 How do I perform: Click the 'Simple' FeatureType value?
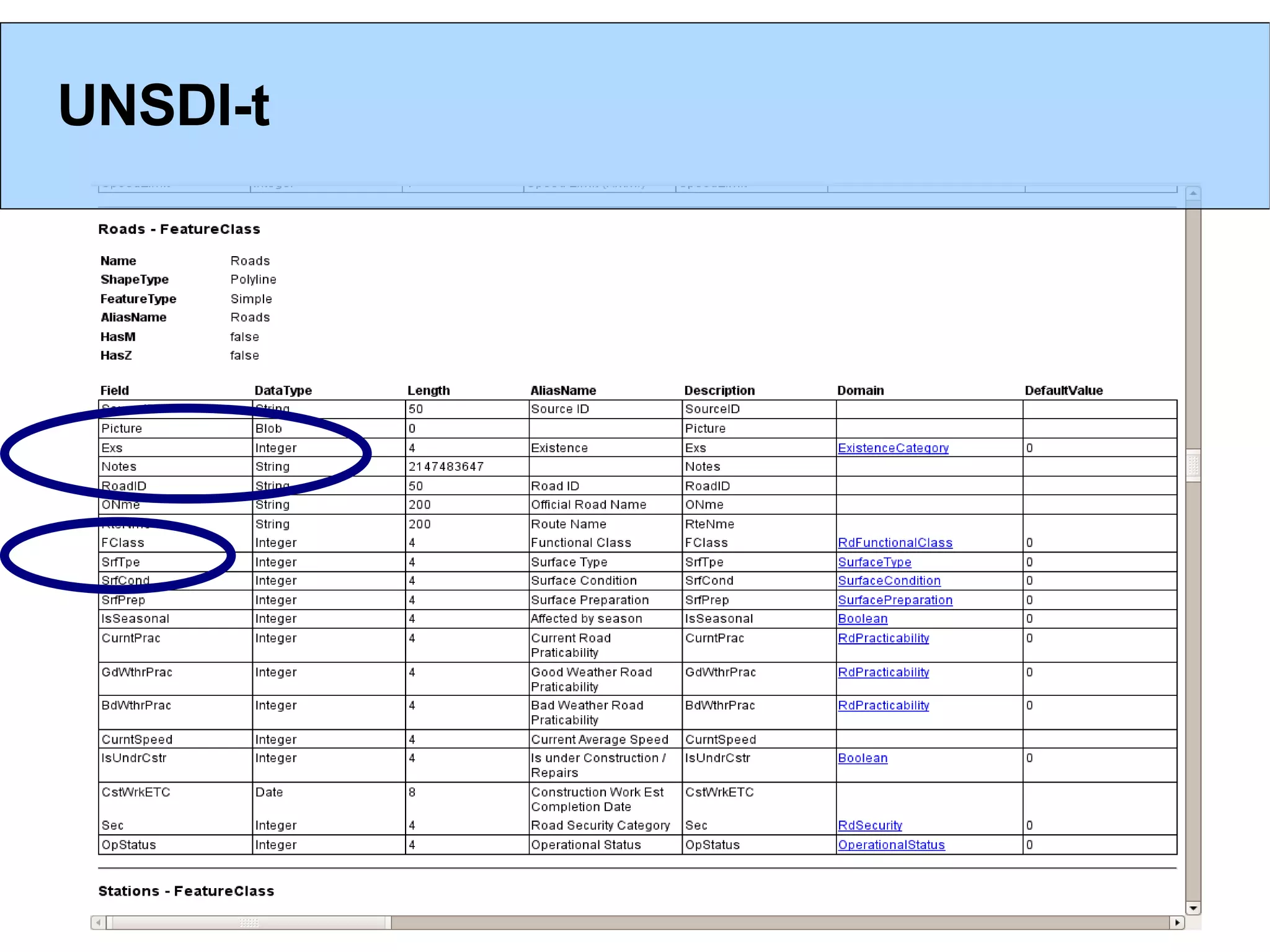tap(251, 299)
